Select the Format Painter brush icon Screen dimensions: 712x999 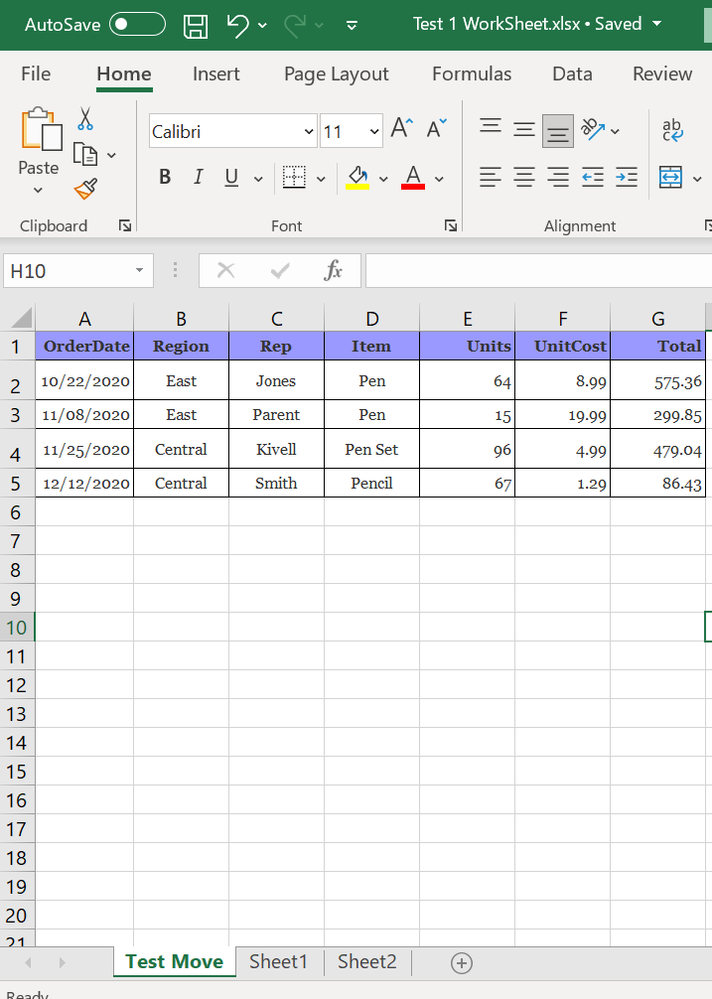[x=86, y=188]
